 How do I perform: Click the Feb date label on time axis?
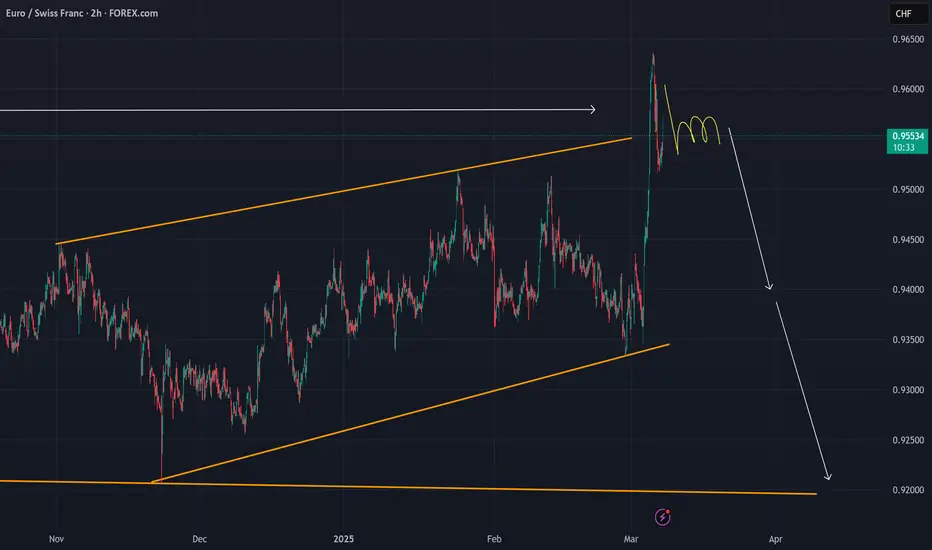click(494, 539)
